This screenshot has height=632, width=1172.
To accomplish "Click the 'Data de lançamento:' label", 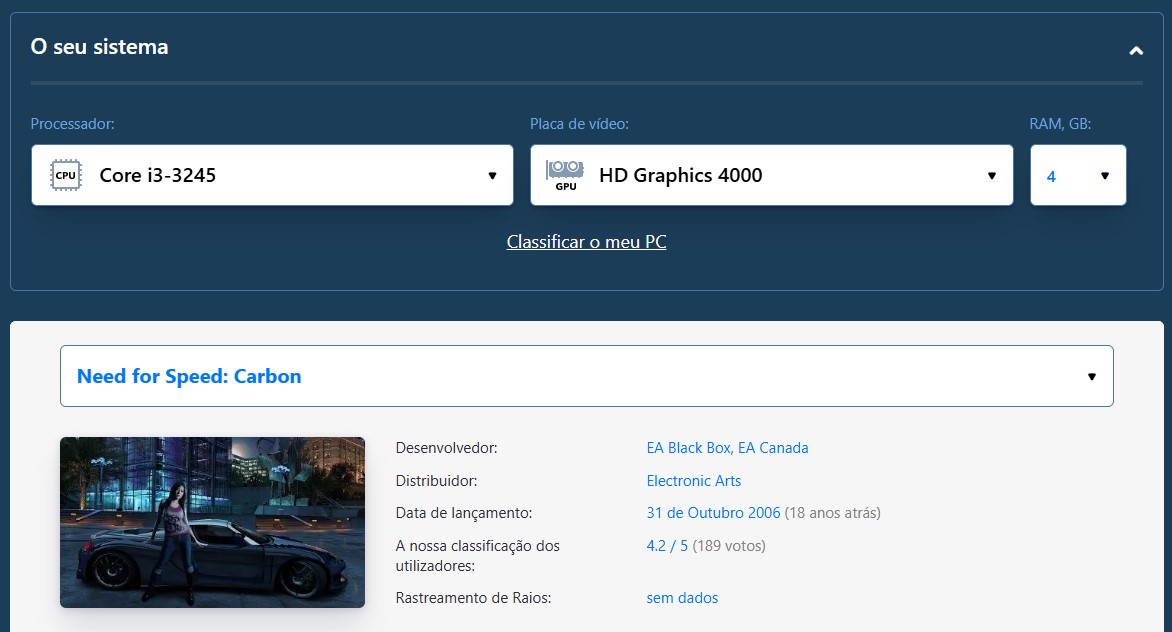I will [463, 513].
